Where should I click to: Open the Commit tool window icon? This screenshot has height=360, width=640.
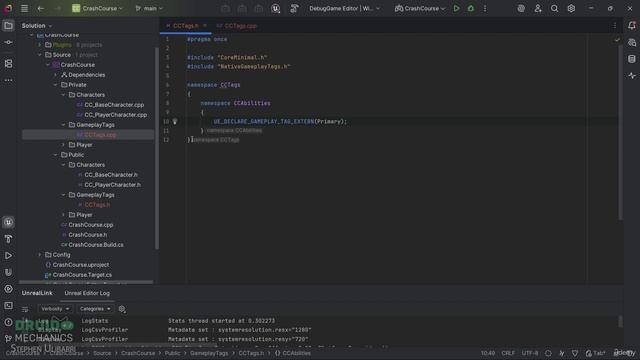(8, 42)
